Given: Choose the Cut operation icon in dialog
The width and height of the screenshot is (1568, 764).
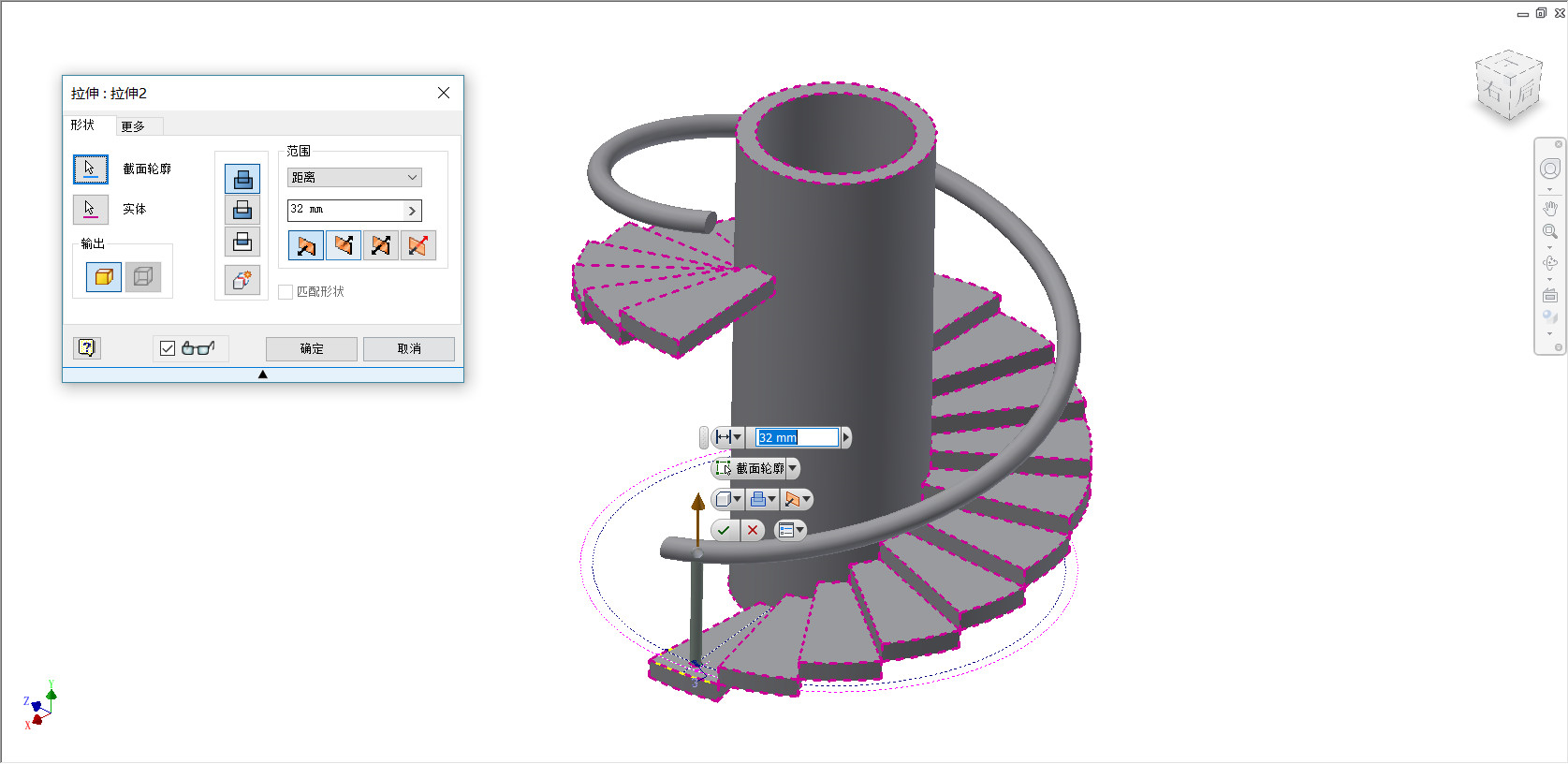Looking at the screenshot, I should (242, 211).
